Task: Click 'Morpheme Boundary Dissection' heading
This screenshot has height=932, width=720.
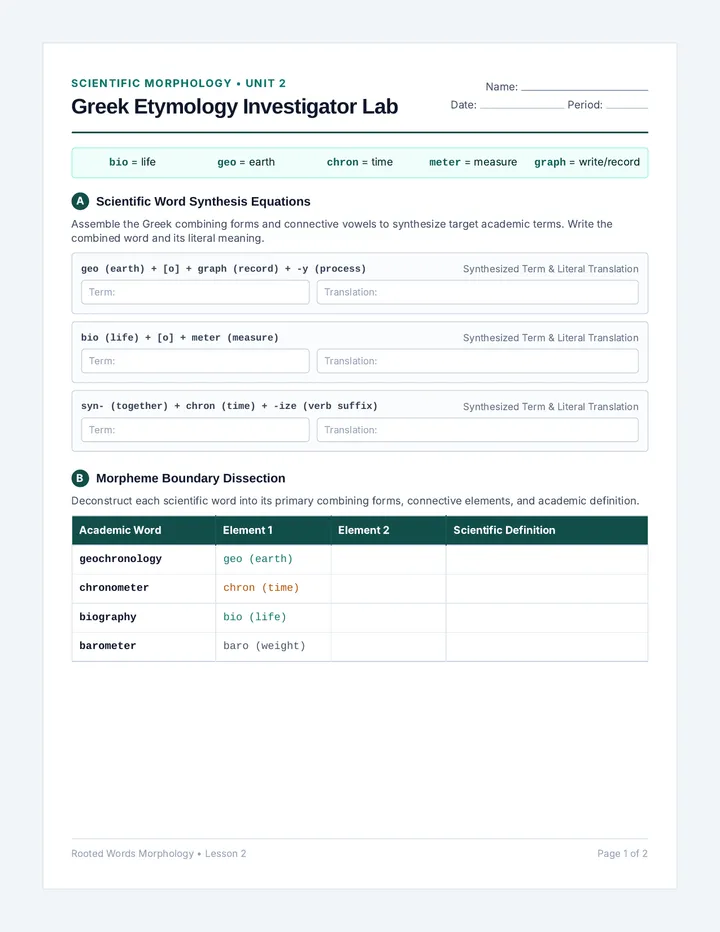Action: click(x=191, y=478)
